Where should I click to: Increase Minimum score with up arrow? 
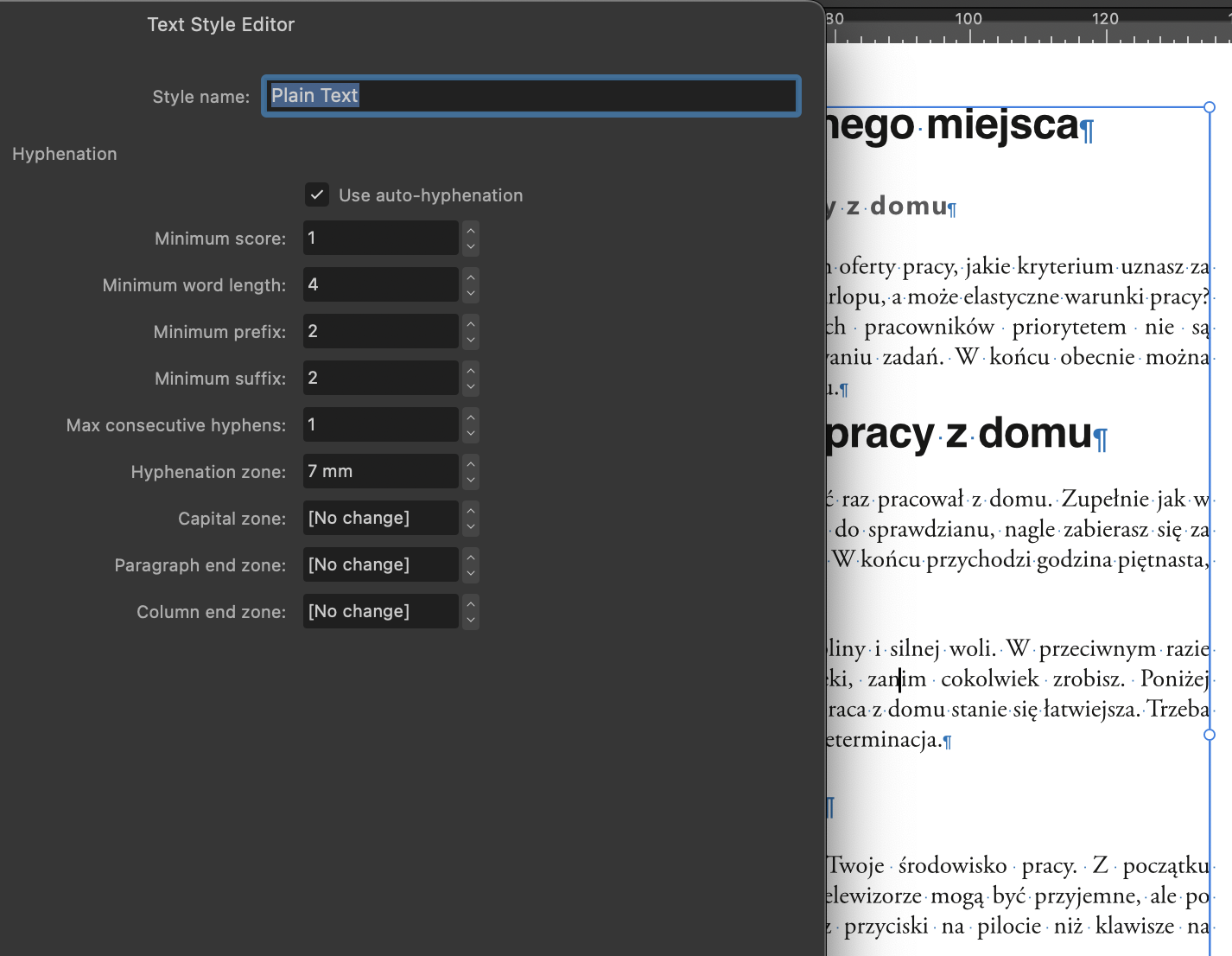point(471,229)
